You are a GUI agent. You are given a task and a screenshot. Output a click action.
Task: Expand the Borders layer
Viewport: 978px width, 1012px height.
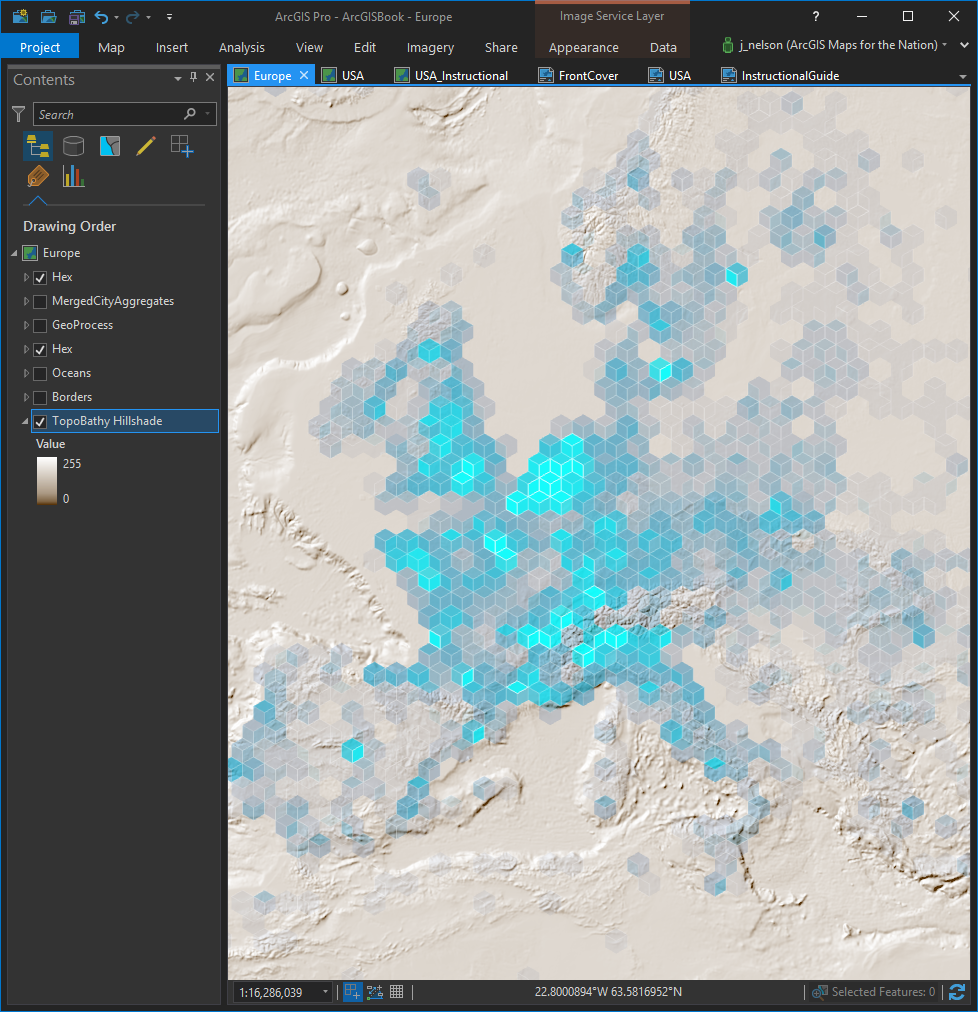[x=26, y=397]
